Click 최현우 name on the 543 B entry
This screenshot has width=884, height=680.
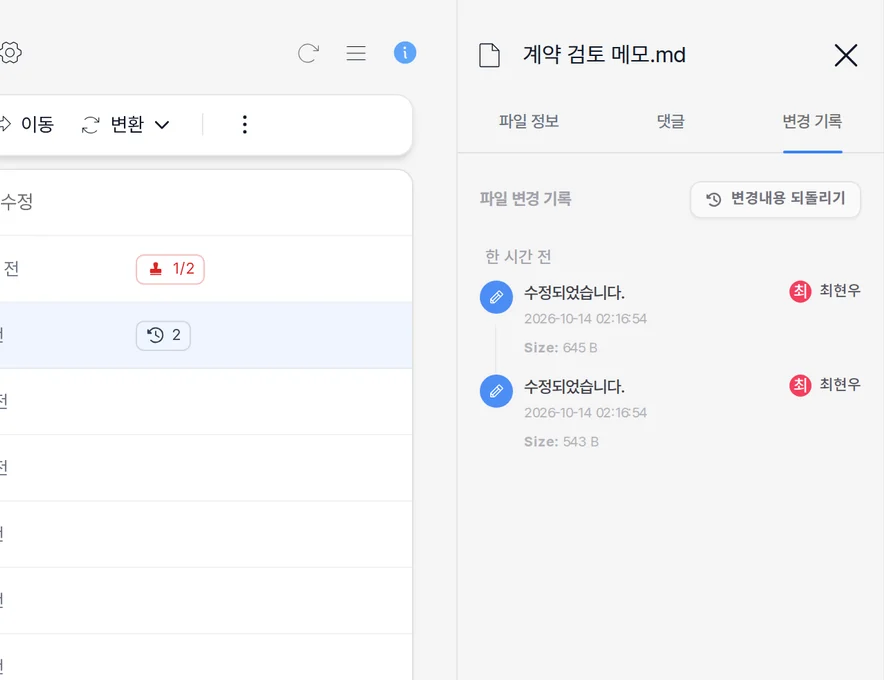(839, 385)
